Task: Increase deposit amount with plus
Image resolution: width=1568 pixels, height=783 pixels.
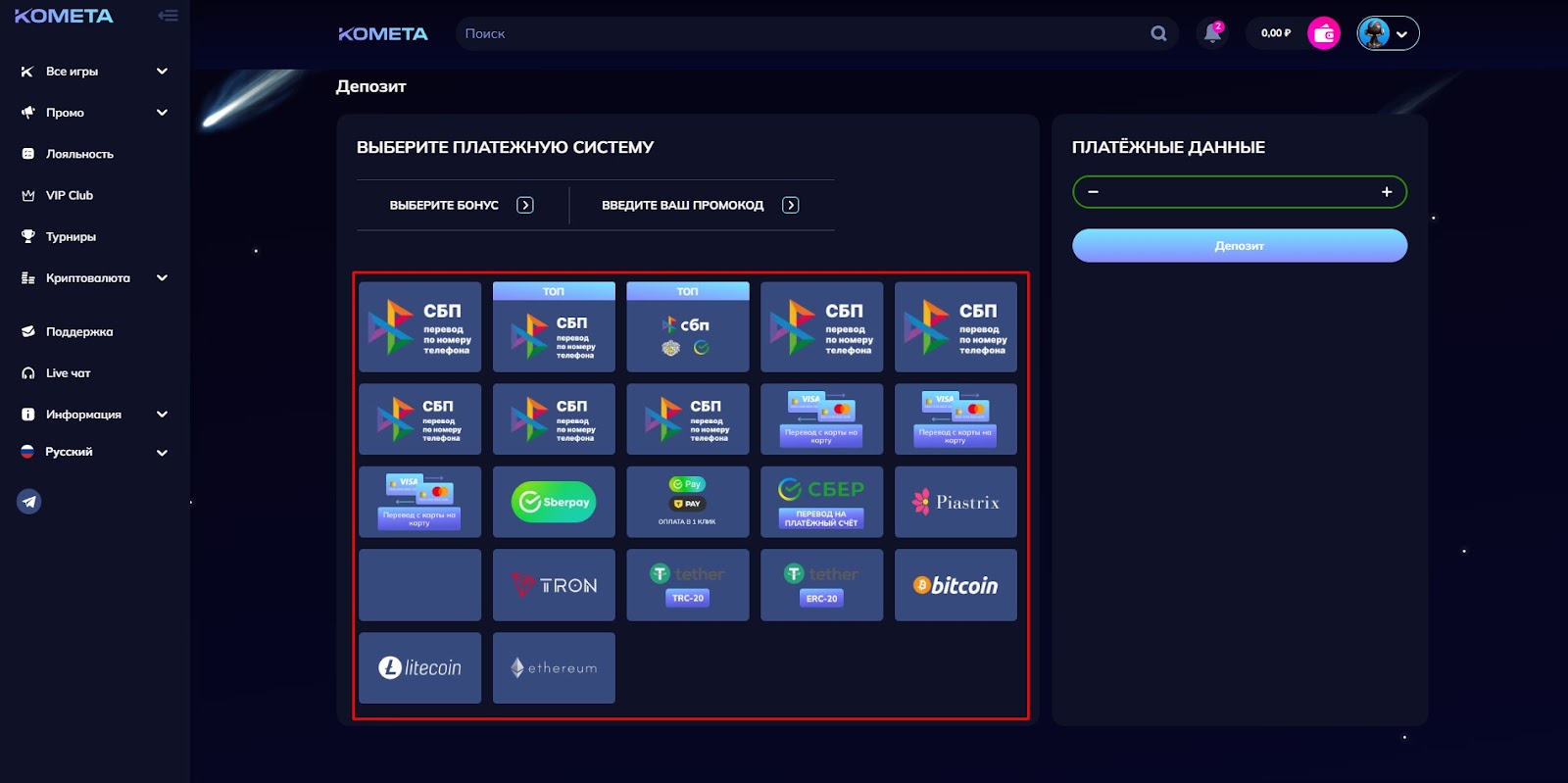Action: (x=1387, y=192)
